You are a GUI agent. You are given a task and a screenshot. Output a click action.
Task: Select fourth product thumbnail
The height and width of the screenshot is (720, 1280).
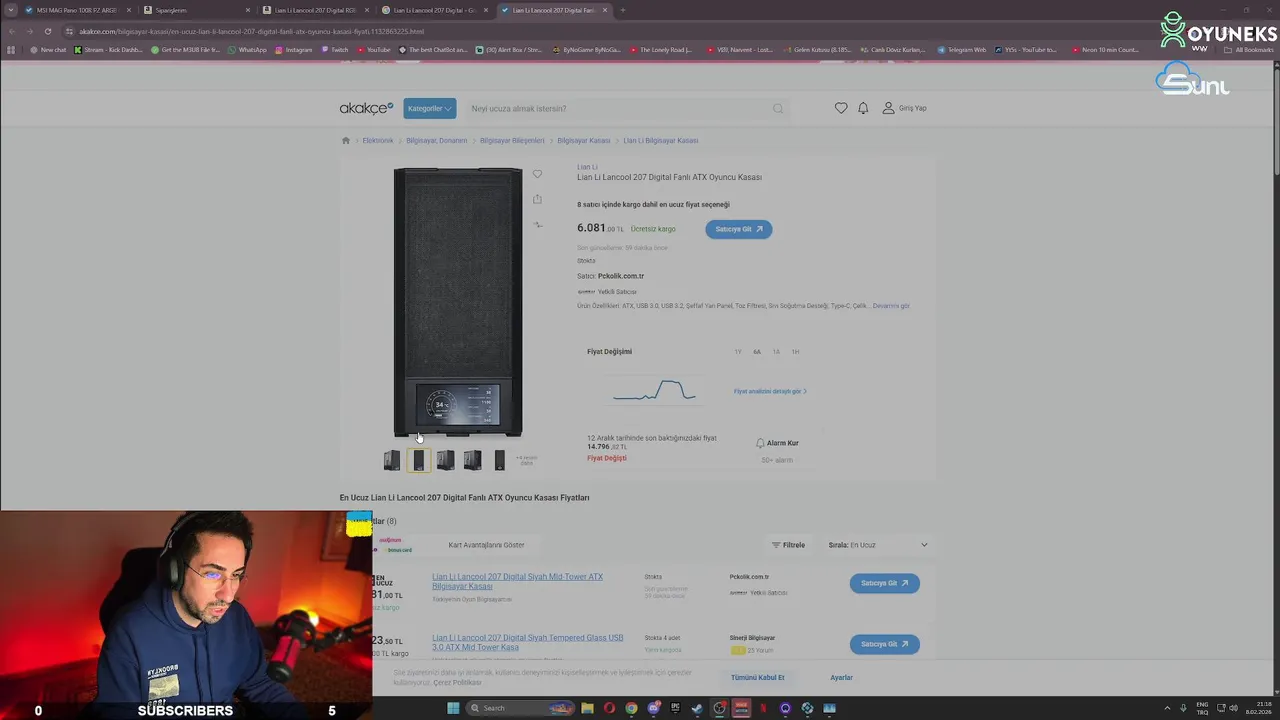pyautogui.click(x=472, y=460)
